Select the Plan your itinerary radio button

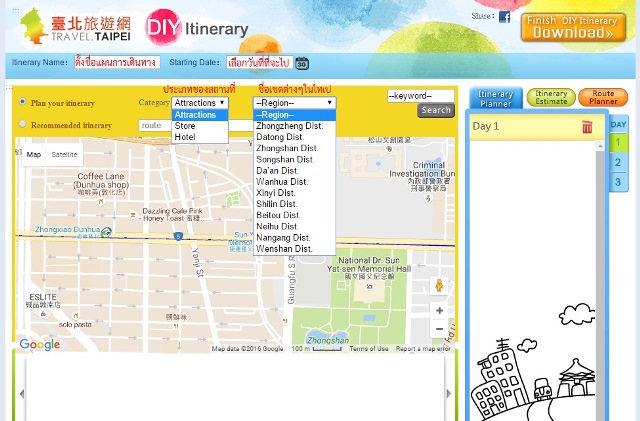(22, 101)
